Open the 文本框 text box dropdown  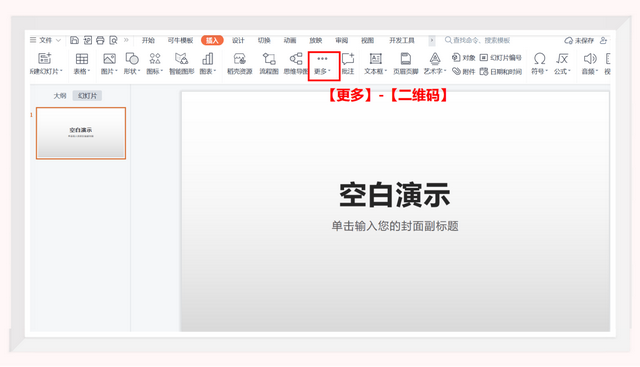[x=375, y=64]
